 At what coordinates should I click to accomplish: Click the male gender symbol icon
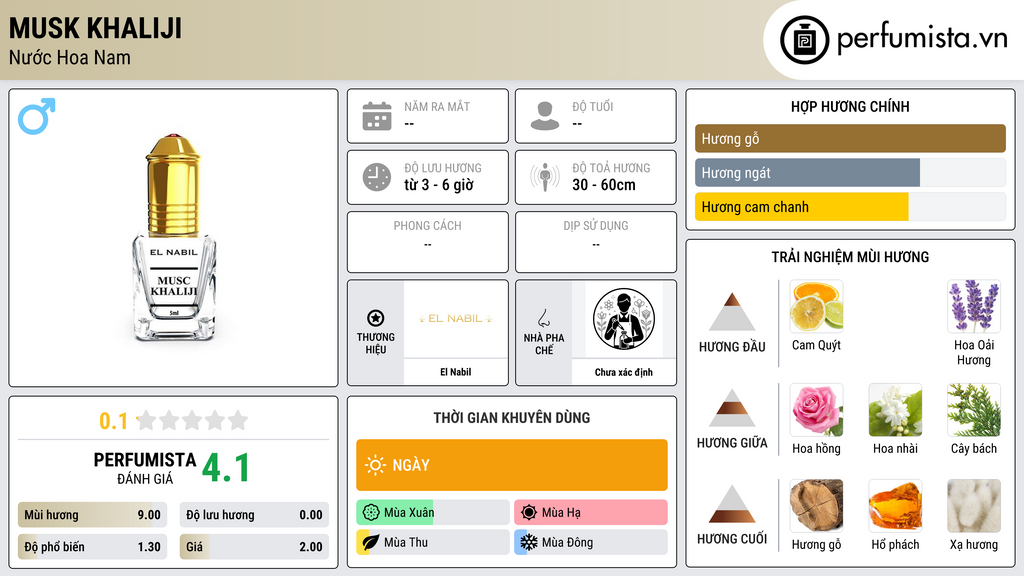point(37,116)
